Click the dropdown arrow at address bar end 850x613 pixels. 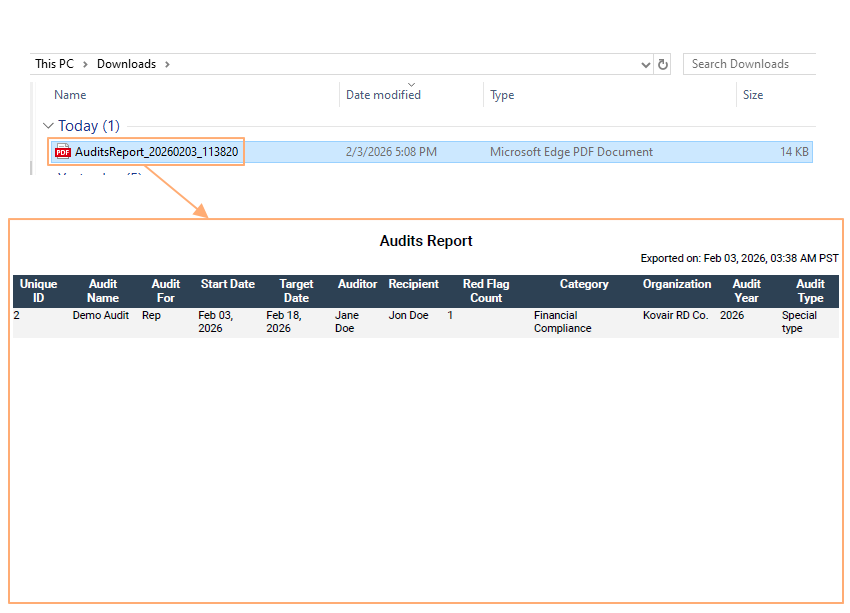[645, 63]
